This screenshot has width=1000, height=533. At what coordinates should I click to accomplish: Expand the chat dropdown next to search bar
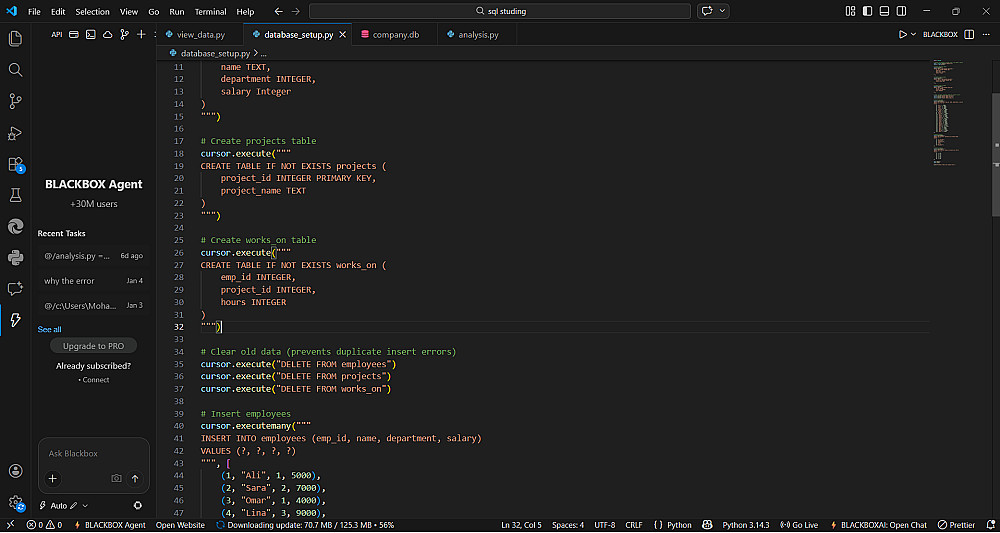[x=723, y=11]
